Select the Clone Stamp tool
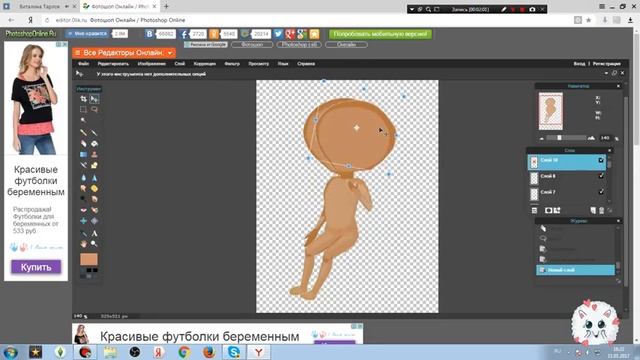The width and height of the screenshot is (640, 360). (94, 154)
